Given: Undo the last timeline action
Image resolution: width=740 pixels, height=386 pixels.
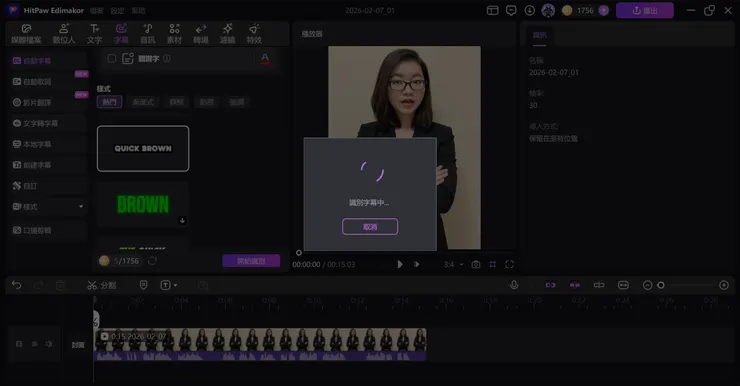Looking at the screenshot, I should 17,285.
